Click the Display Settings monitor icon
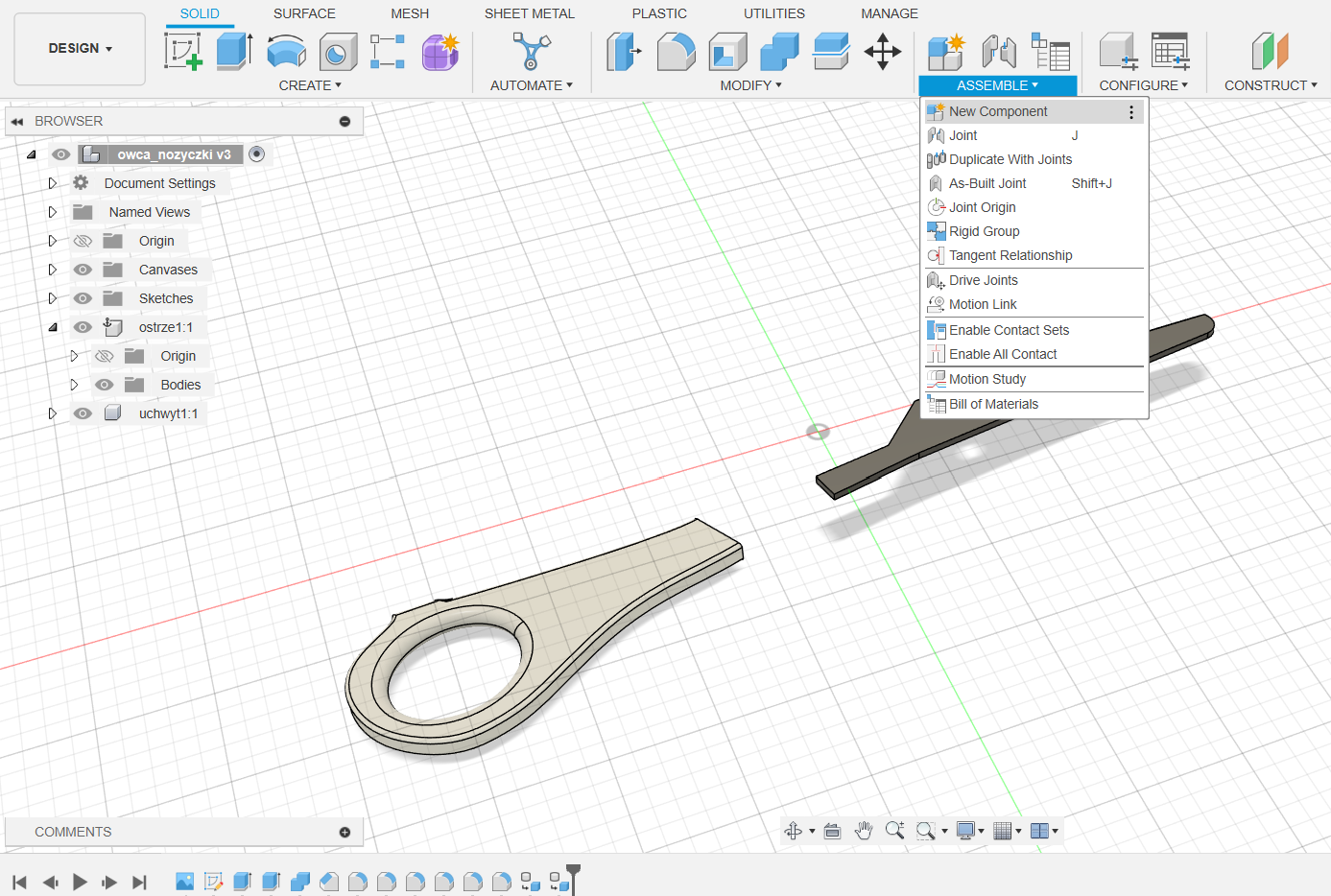Screen dimensions: 1331x896 965,831
